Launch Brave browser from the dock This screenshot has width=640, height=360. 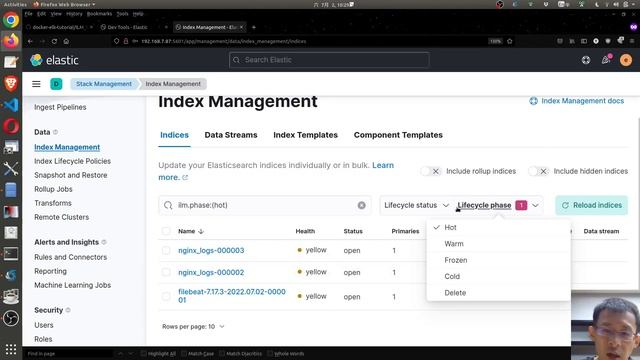point(11,84)
